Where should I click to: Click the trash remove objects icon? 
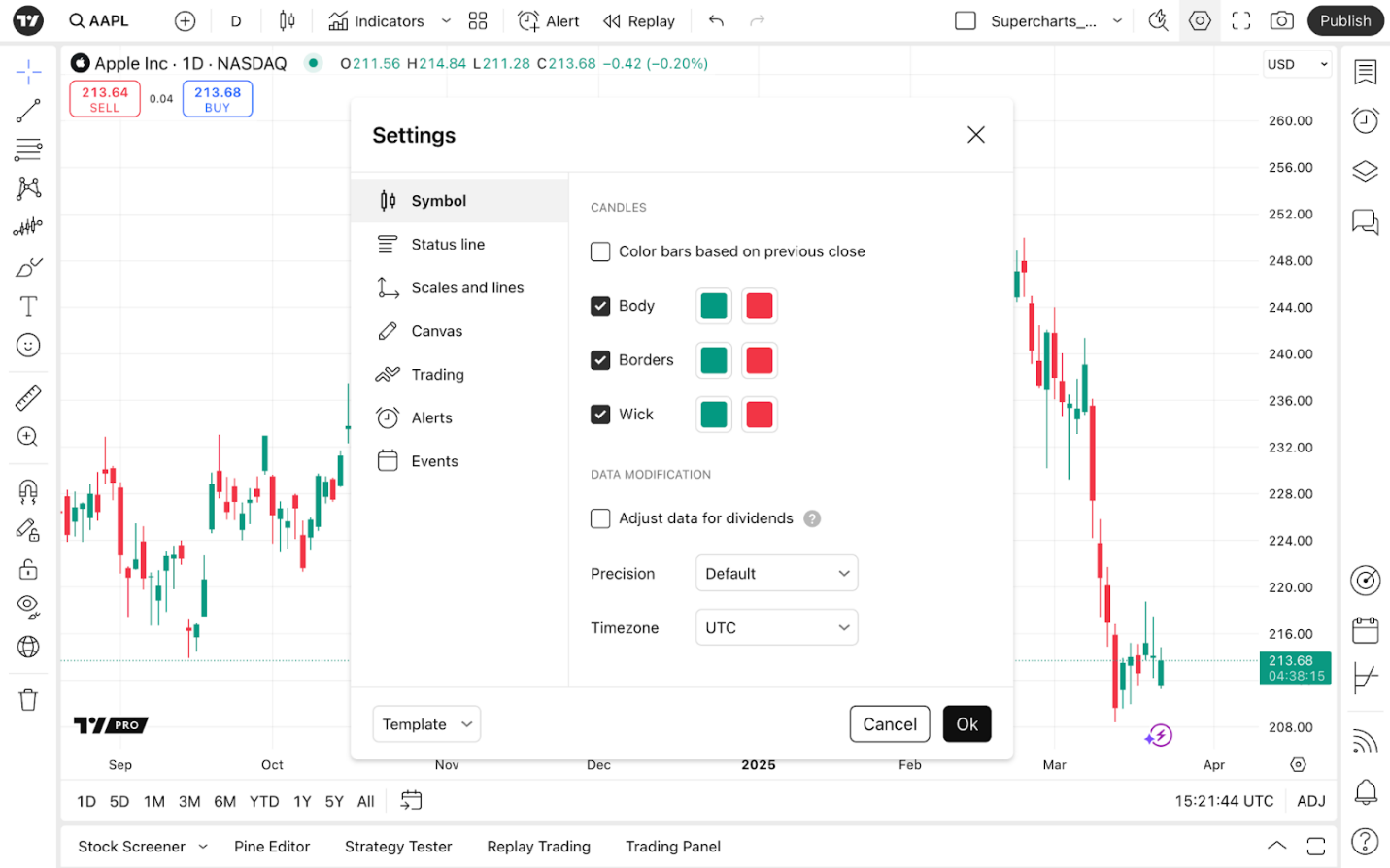pos(28,700)
